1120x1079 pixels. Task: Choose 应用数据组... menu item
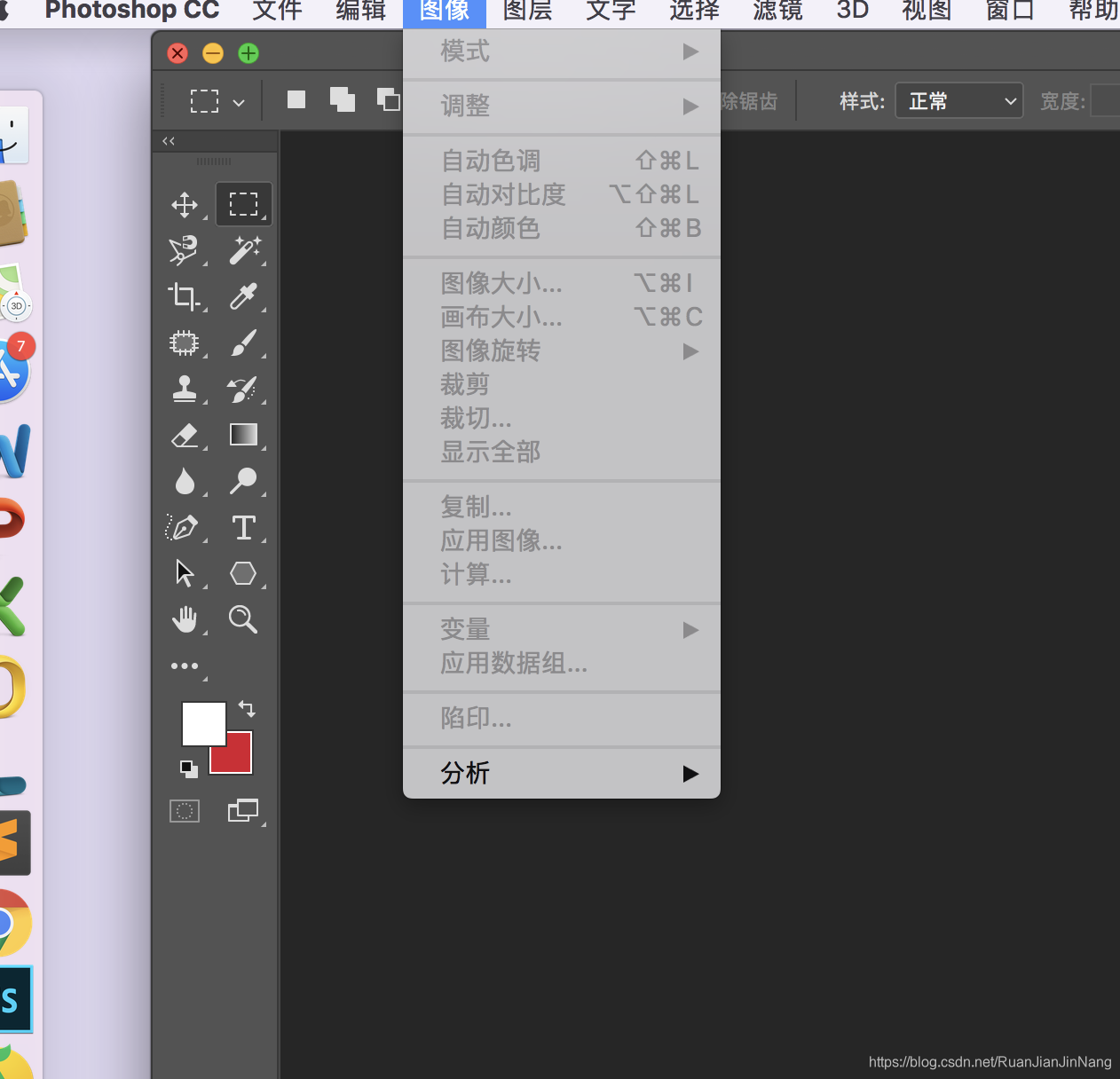(x=562, y=664)
